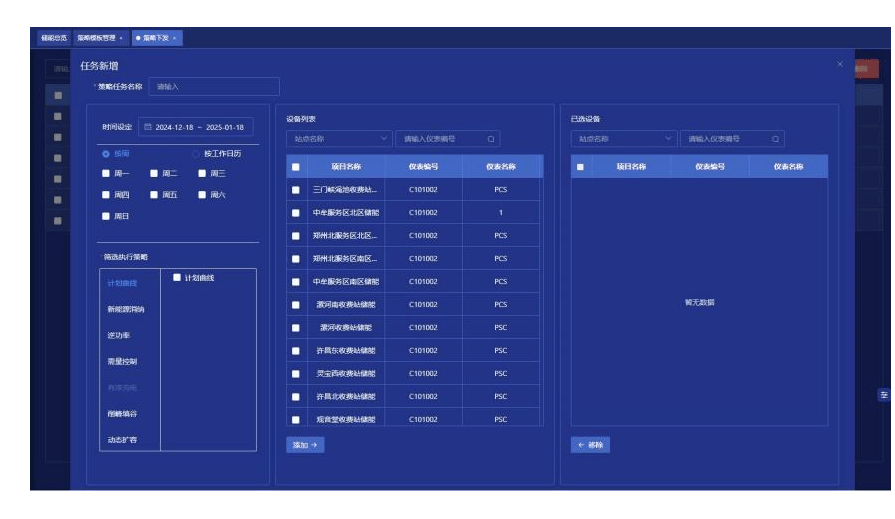This screenshot has height=519, width=895.
Task: Close the 策略下发 tab with its x icon
Action: 174,38
